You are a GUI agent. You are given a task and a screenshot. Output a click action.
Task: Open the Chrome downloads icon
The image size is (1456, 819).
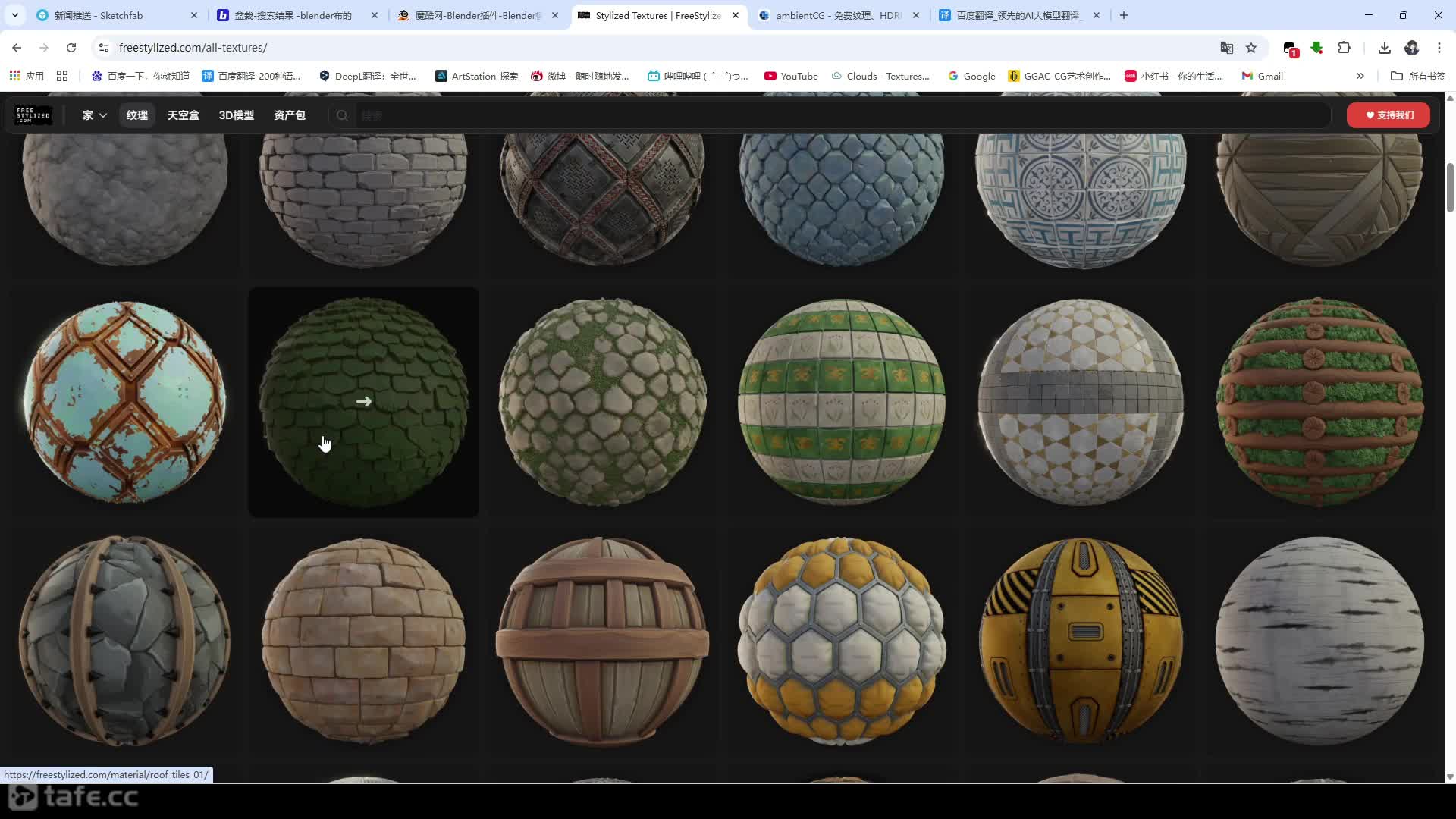click(x=1384, y=48)
